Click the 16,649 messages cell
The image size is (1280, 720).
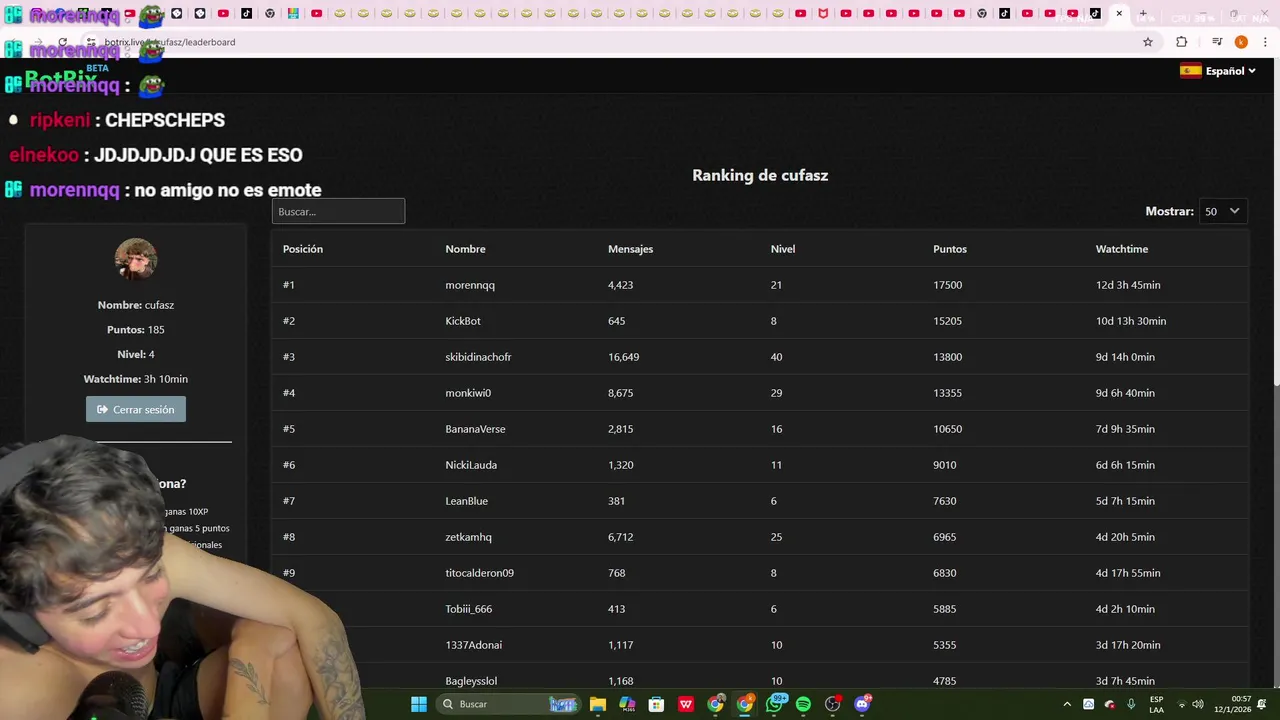[x=623, y=357]
